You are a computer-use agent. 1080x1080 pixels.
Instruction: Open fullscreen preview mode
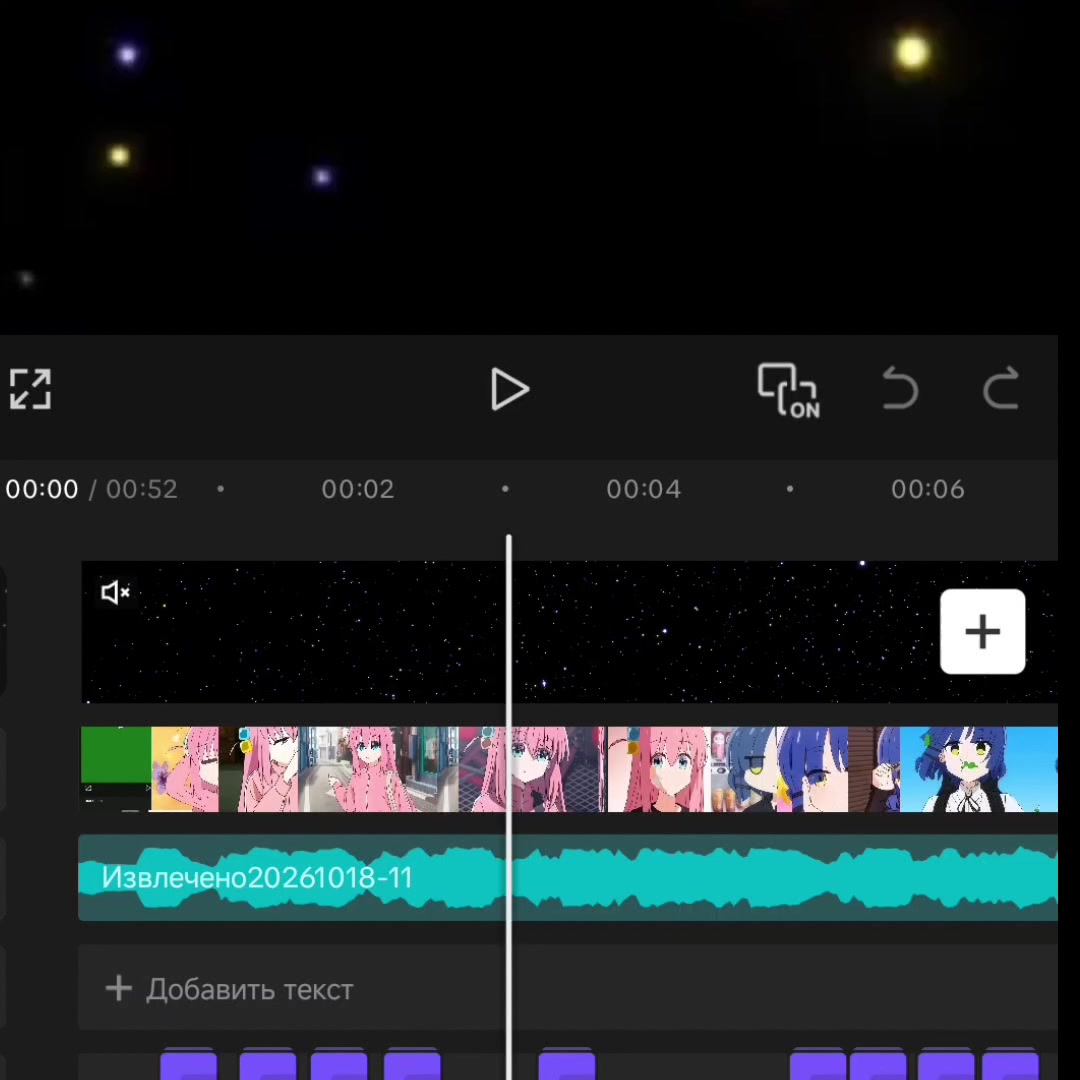[30, 389]
